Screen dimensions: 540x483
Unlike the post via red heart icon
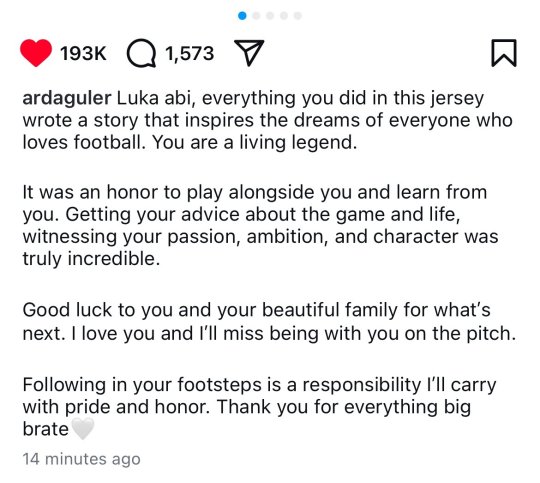coord(36,53)
